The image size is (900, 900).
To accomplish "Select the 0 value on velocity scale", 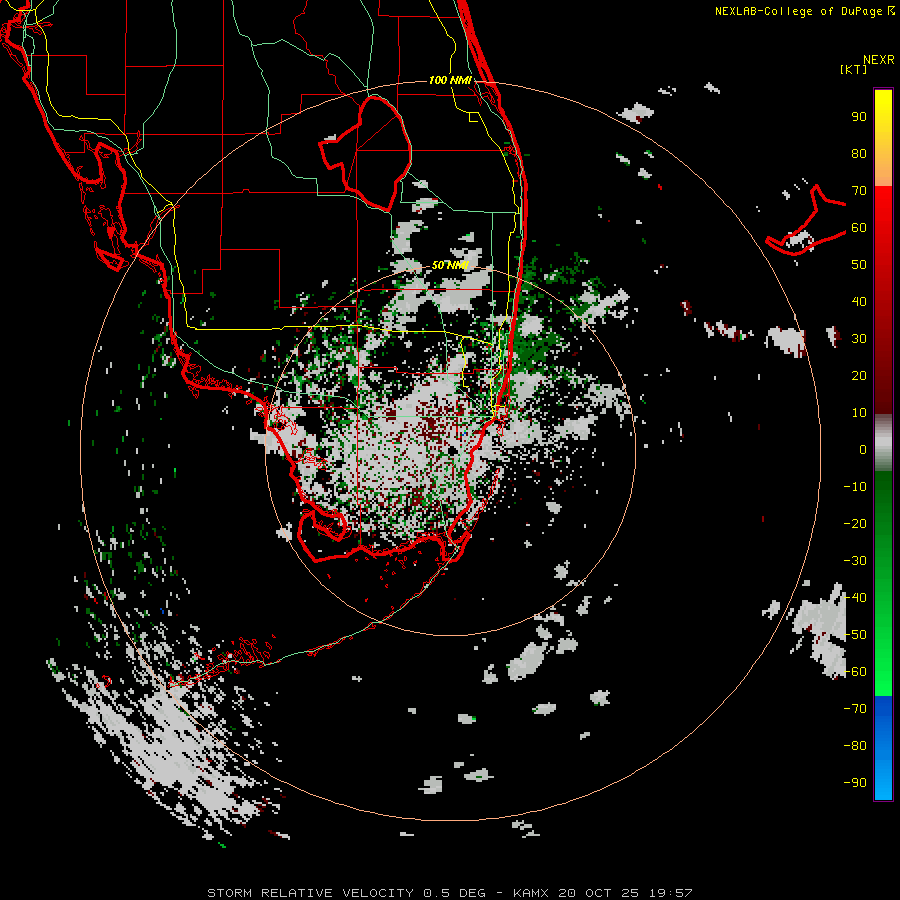I will tap(863, 450).
